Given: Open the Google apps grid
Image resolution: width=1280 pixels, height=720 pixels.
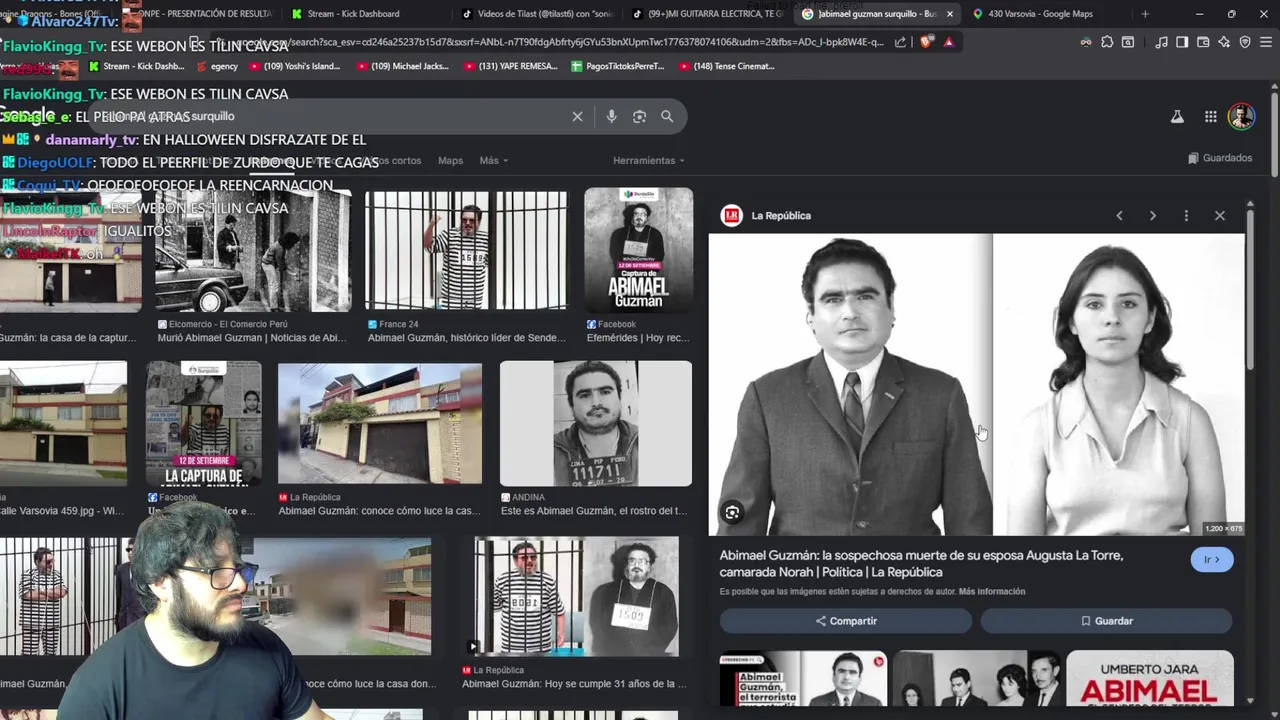Looking at the screenshot, I should pyautogui.click(x=1210, y=116).
